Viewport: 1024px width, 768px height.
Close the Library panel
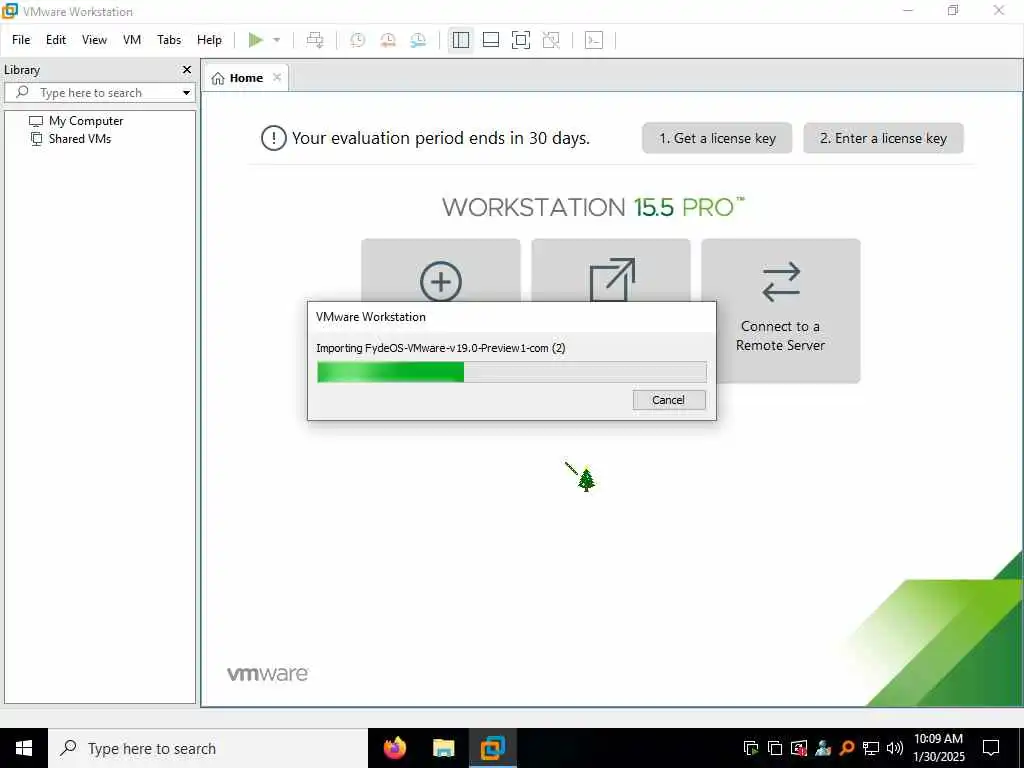coord(187,69)
